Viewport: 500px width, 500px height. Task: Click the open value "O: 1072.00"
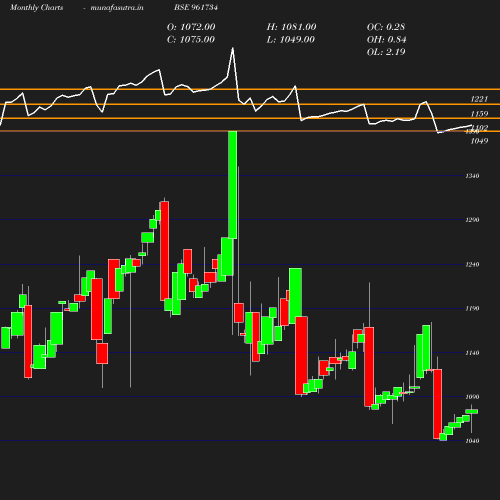(x=191, y=27)
